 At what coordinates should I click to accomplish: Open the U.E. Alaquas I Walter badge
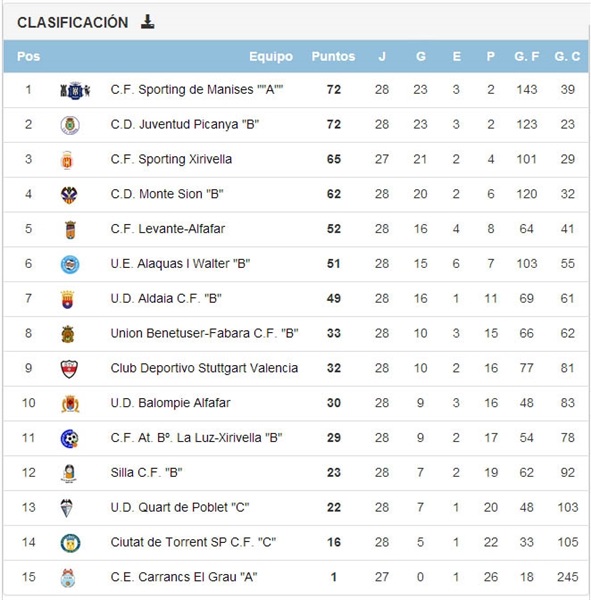click(x=70, y=264)
